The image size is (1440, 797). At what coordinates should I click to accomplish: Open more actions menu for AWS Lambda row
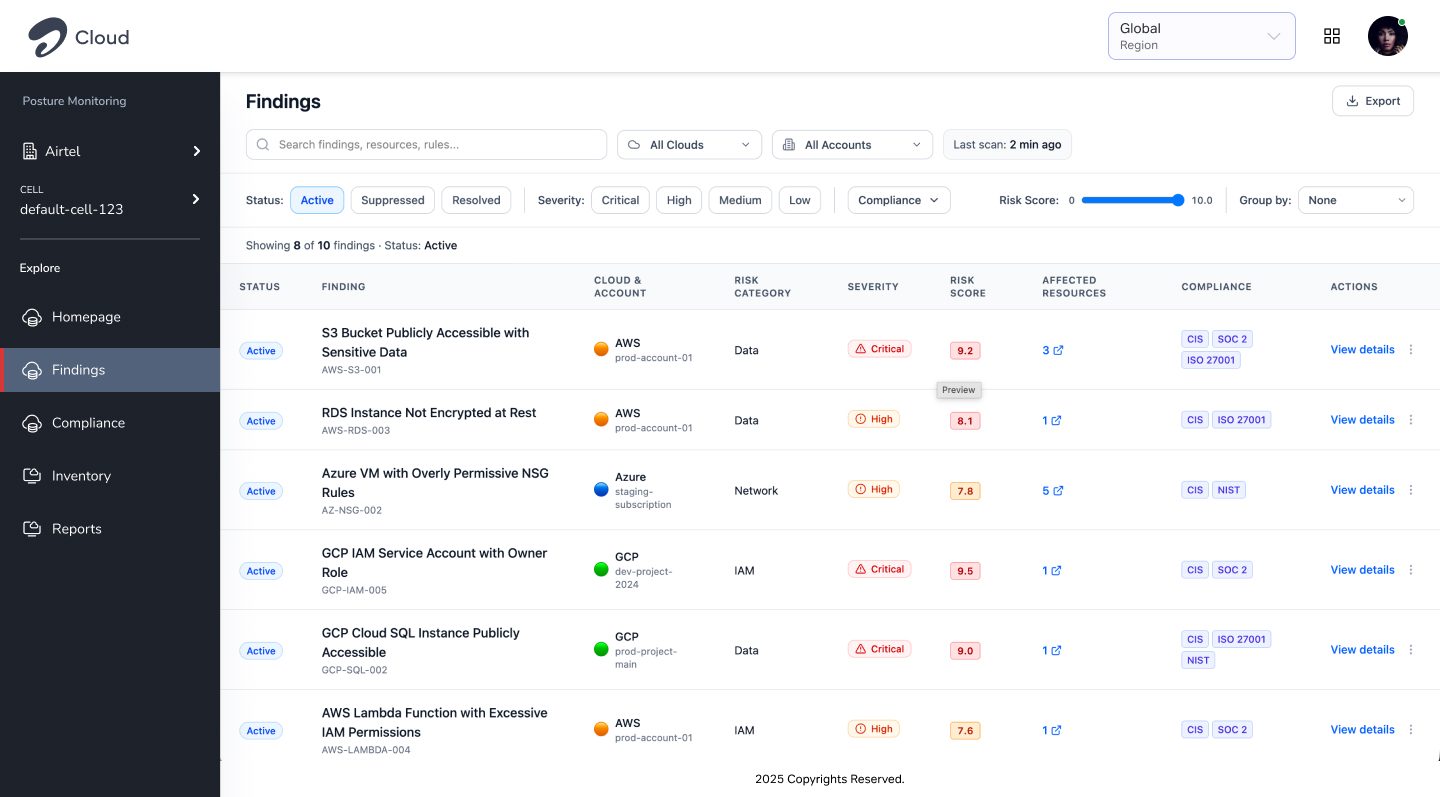(x=1411, y=730)
